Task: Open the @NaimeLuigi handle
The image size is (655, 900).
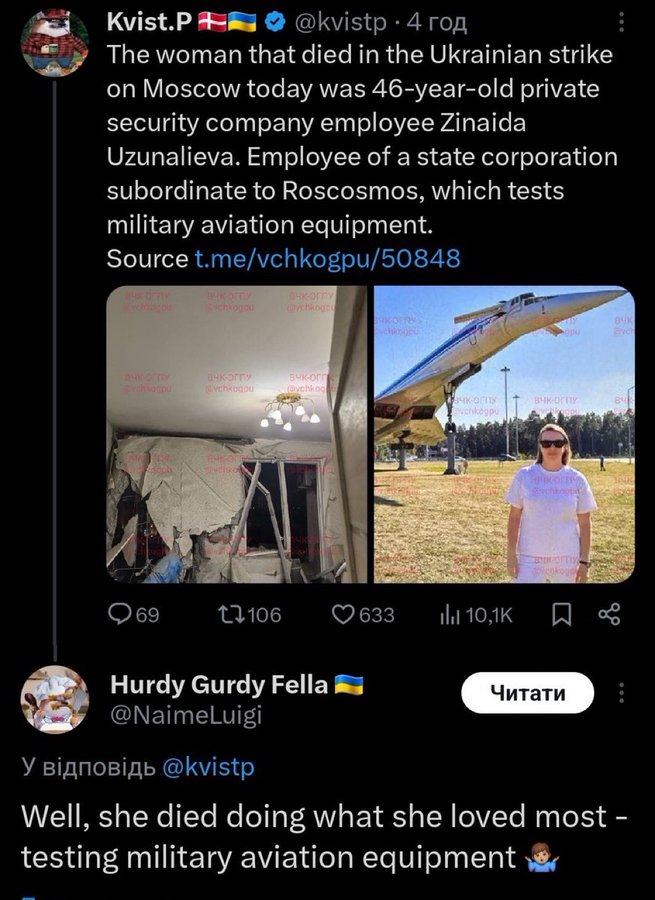Action: (x=185, y=715)
